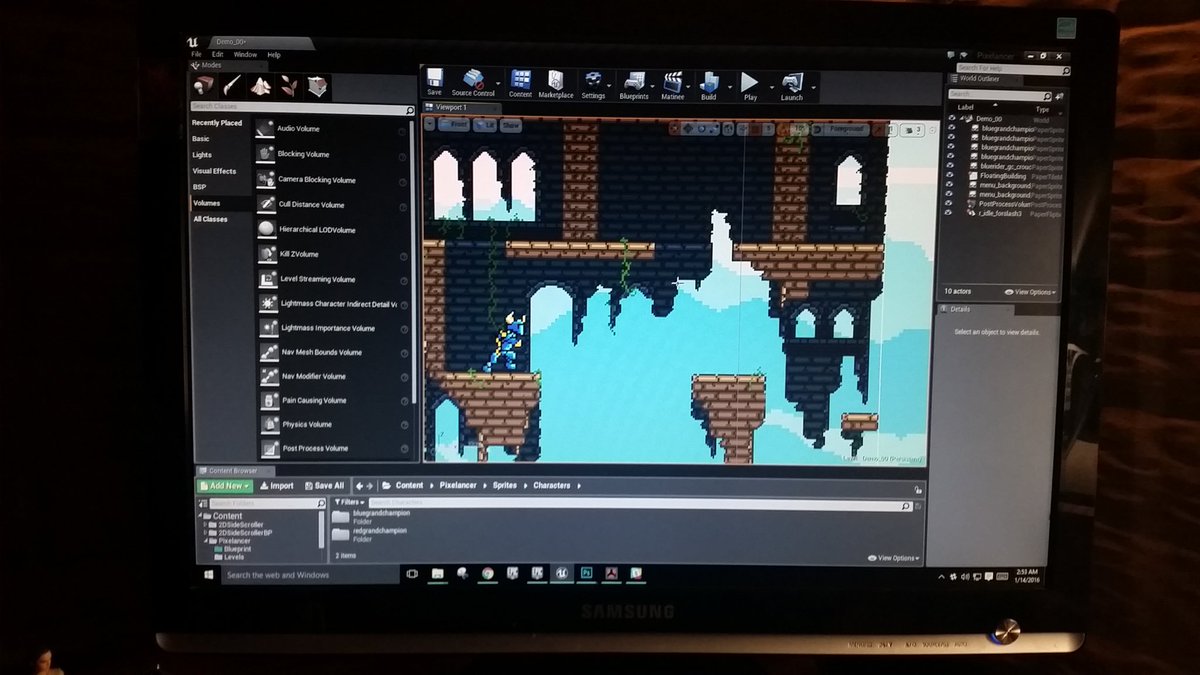Image resolution: width=1200 pixels, height=675 pixels.
Task: Click the Unreal Engine taskbar icon
Action: click(561, 574)
